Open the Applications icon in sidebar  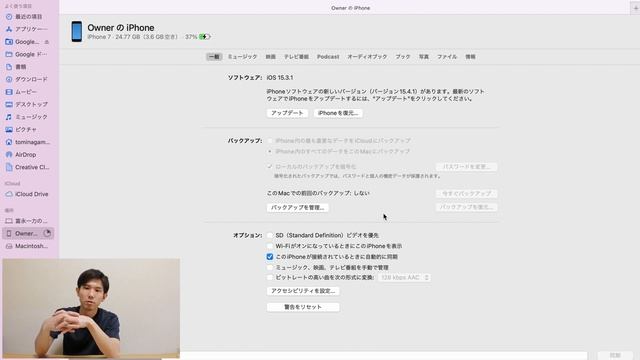tap(9, 29)
